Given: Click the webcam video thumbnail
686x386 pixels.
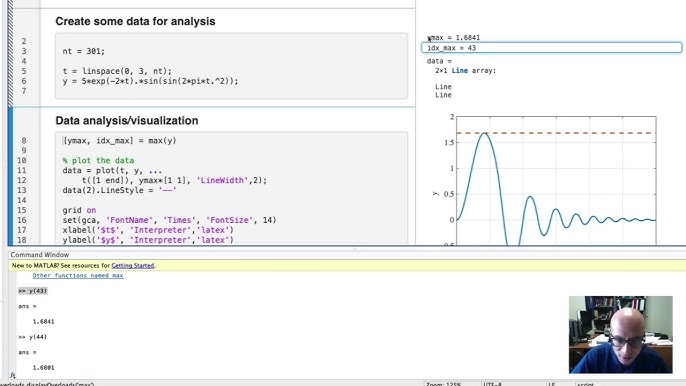Looking at the screenshot, I should 620,335.
